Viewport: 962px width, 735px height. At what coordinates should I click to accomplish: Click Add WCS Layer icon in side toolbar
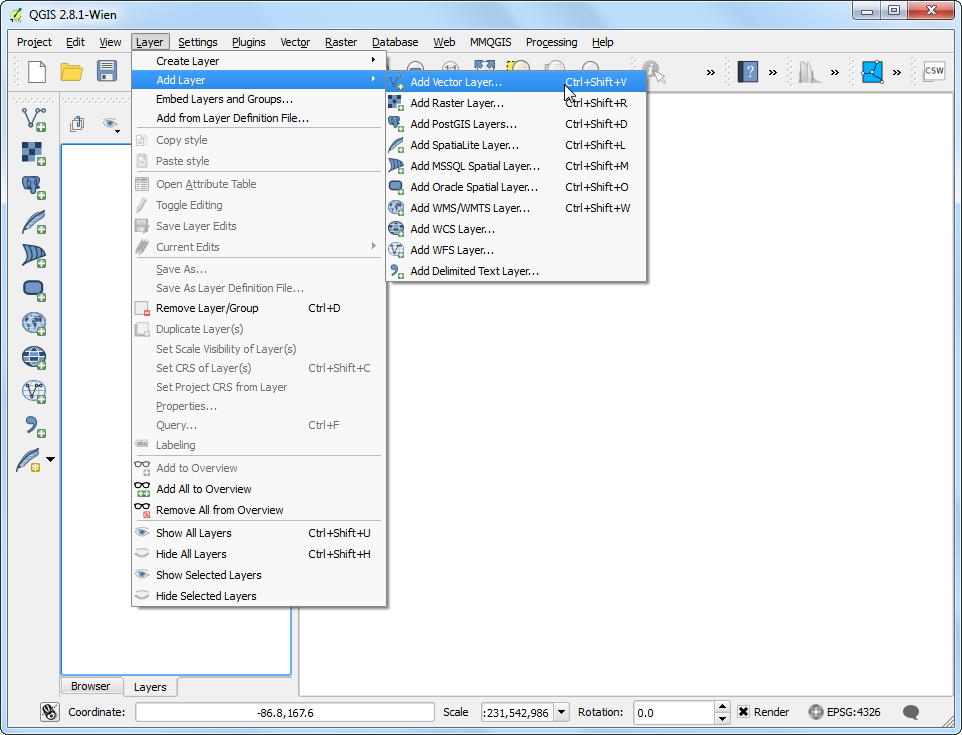[x=34, y=357]
